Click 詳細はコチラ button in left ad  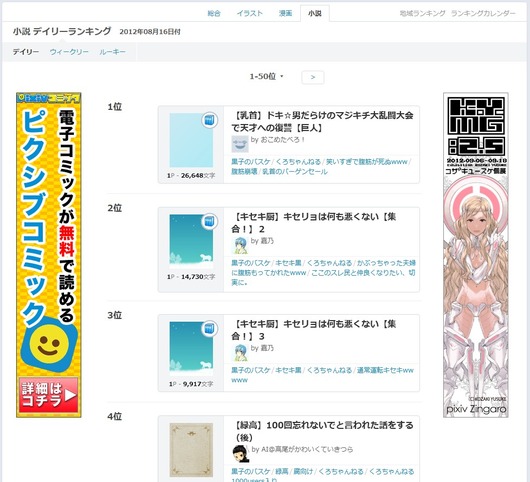[49, 395]
